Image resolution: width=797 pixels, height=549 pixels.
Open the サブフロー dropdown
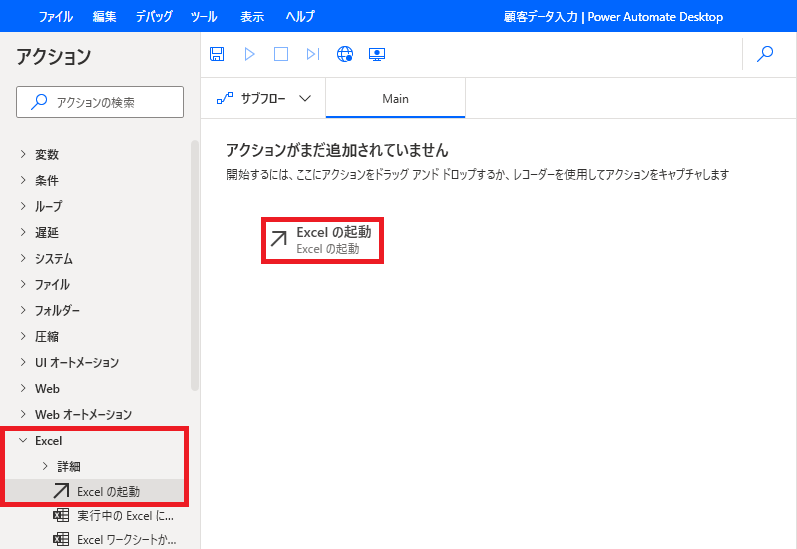[x=263, y=98]
